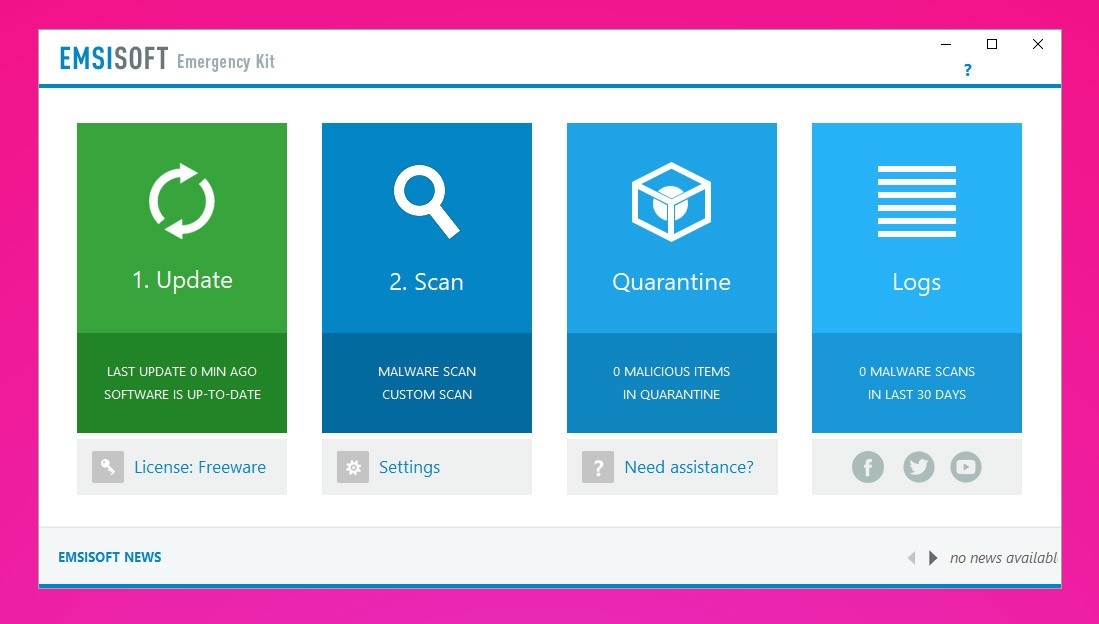Close the Emsisoft Emergency Kit window
This screenshot has width=1099, height=624.
pyautogui.click(x=1038, y=44)
